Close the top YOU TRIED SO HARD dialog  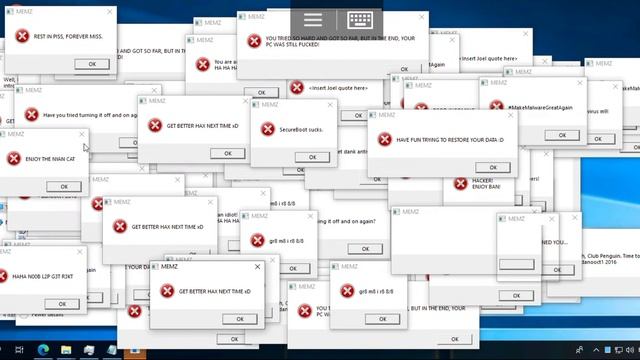pyautogui.click(x=422, y=17)
